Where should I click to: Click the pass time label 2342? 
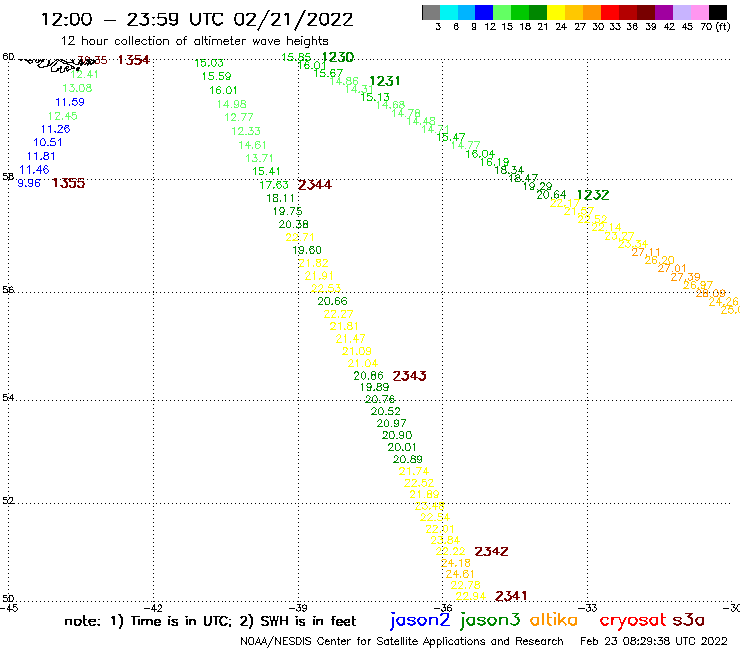tap(491, 551)
